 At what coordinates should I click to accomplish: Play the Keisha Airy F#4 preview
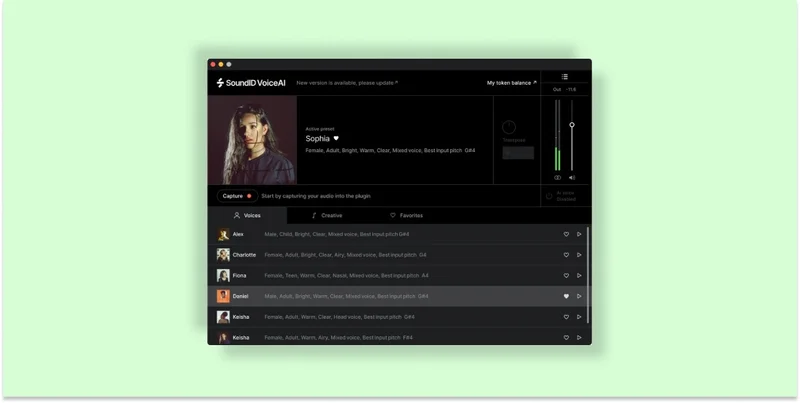pos(579,337)
